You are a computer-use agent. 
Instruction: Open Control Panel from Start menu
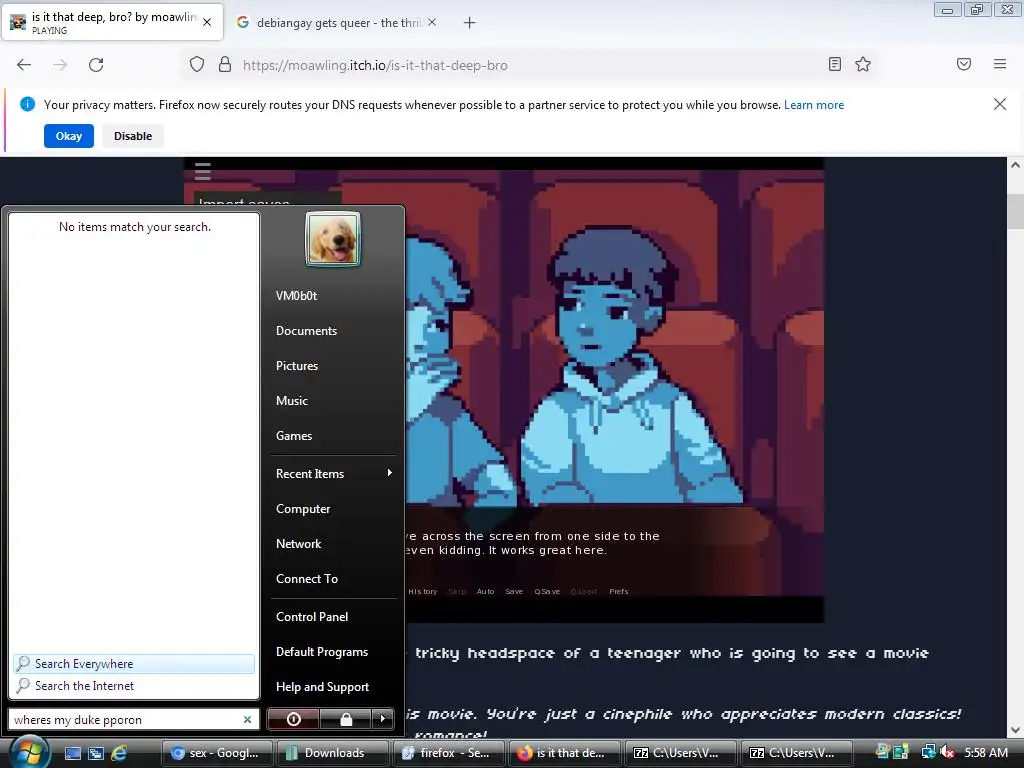coord(312,616)
